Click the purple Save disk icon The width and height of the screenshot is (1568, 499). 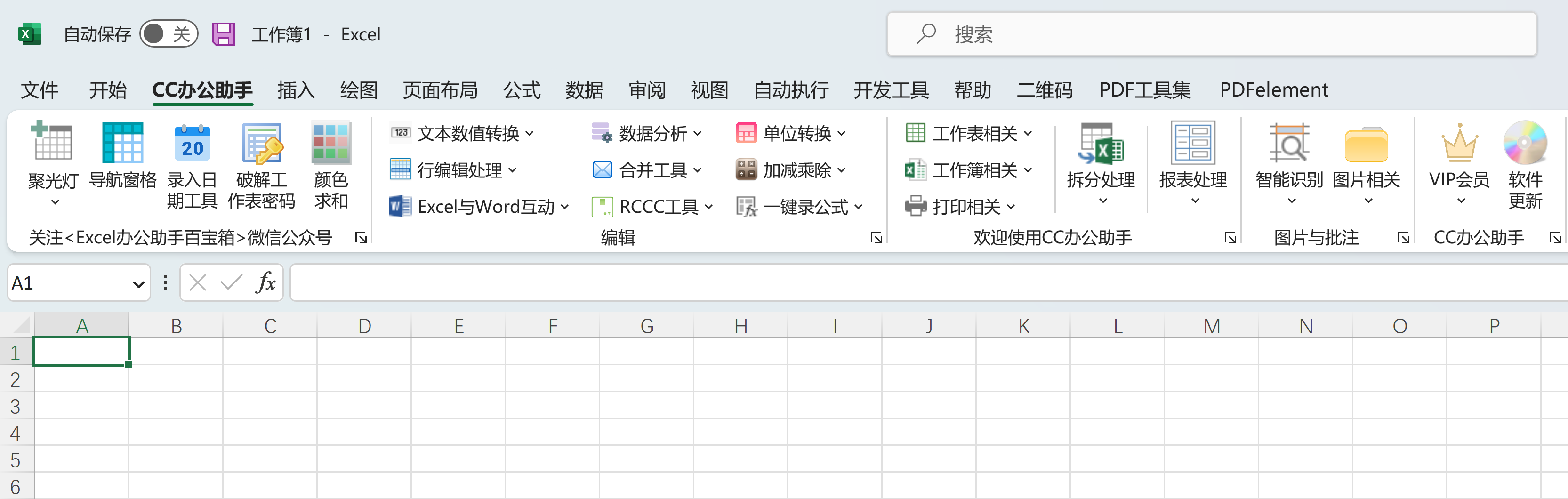224,34
